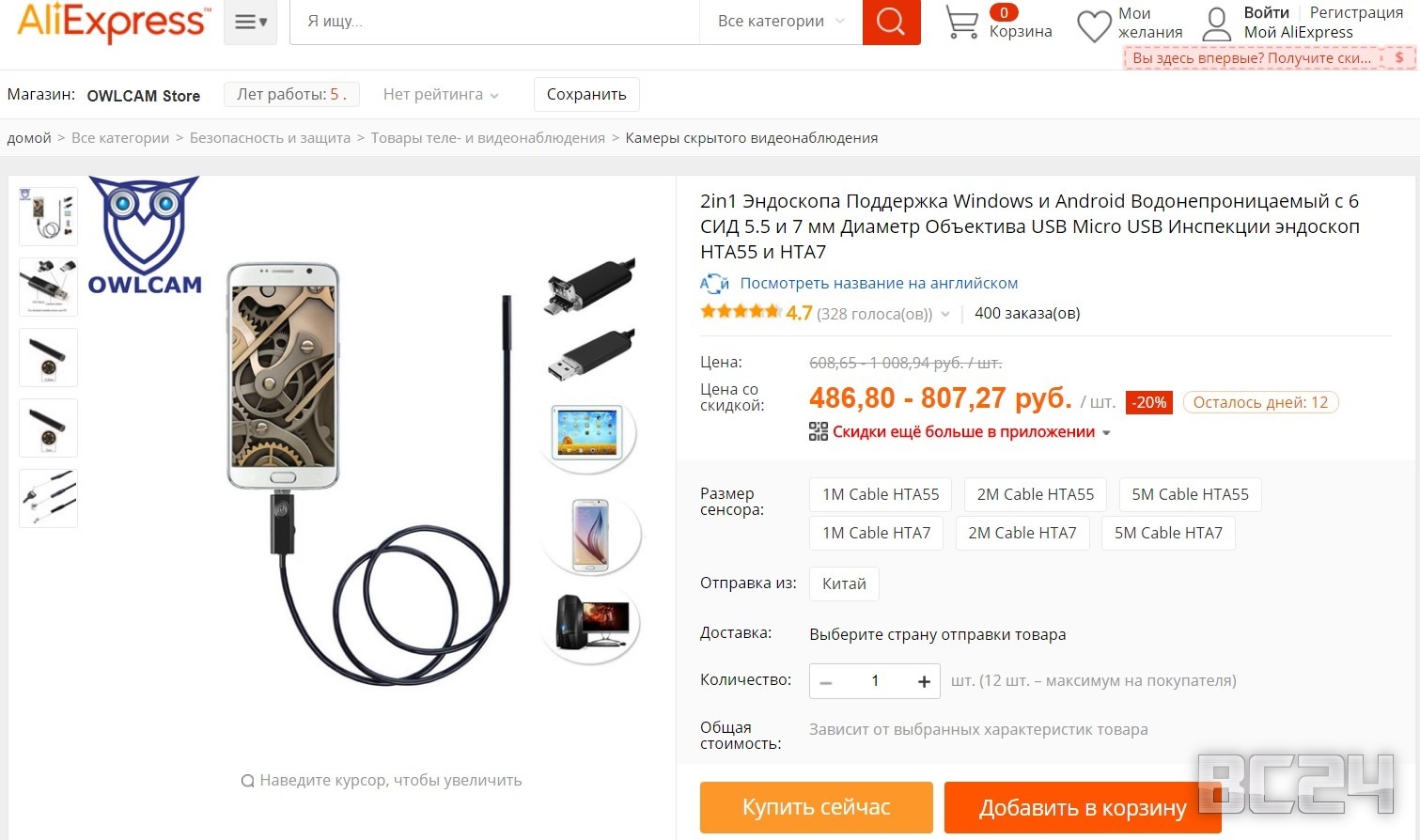Click the QR code icon for app discounts

(x=818, y=432)
